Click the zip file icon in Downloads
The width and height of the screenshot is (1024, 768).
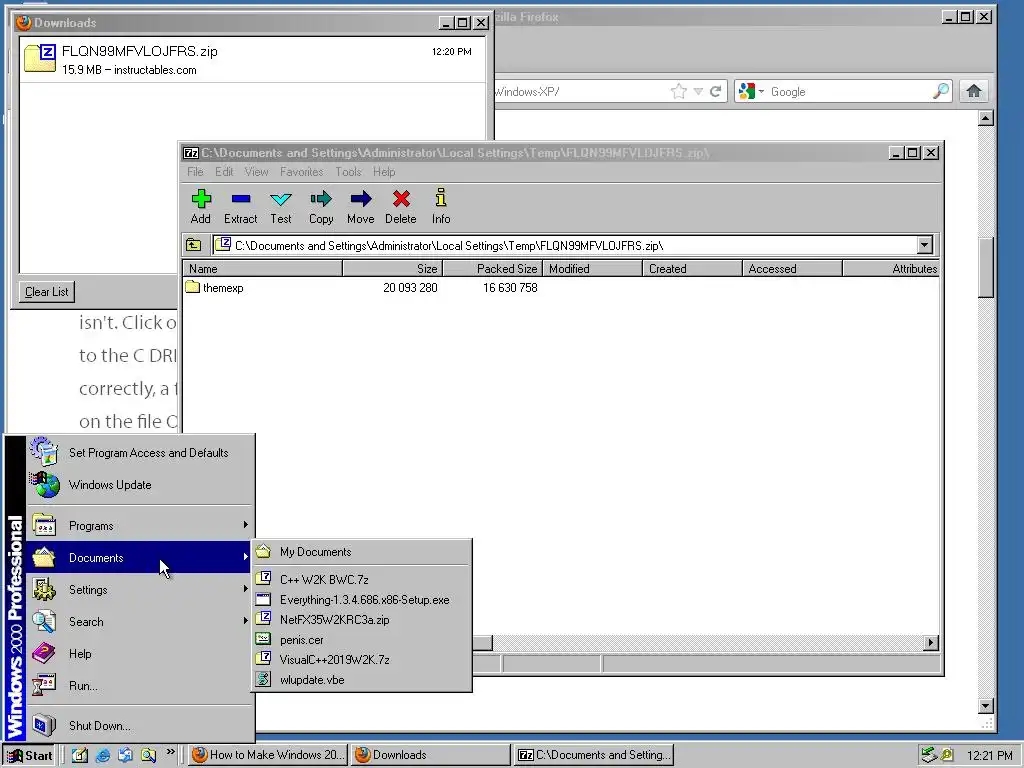tap(40, 58)
